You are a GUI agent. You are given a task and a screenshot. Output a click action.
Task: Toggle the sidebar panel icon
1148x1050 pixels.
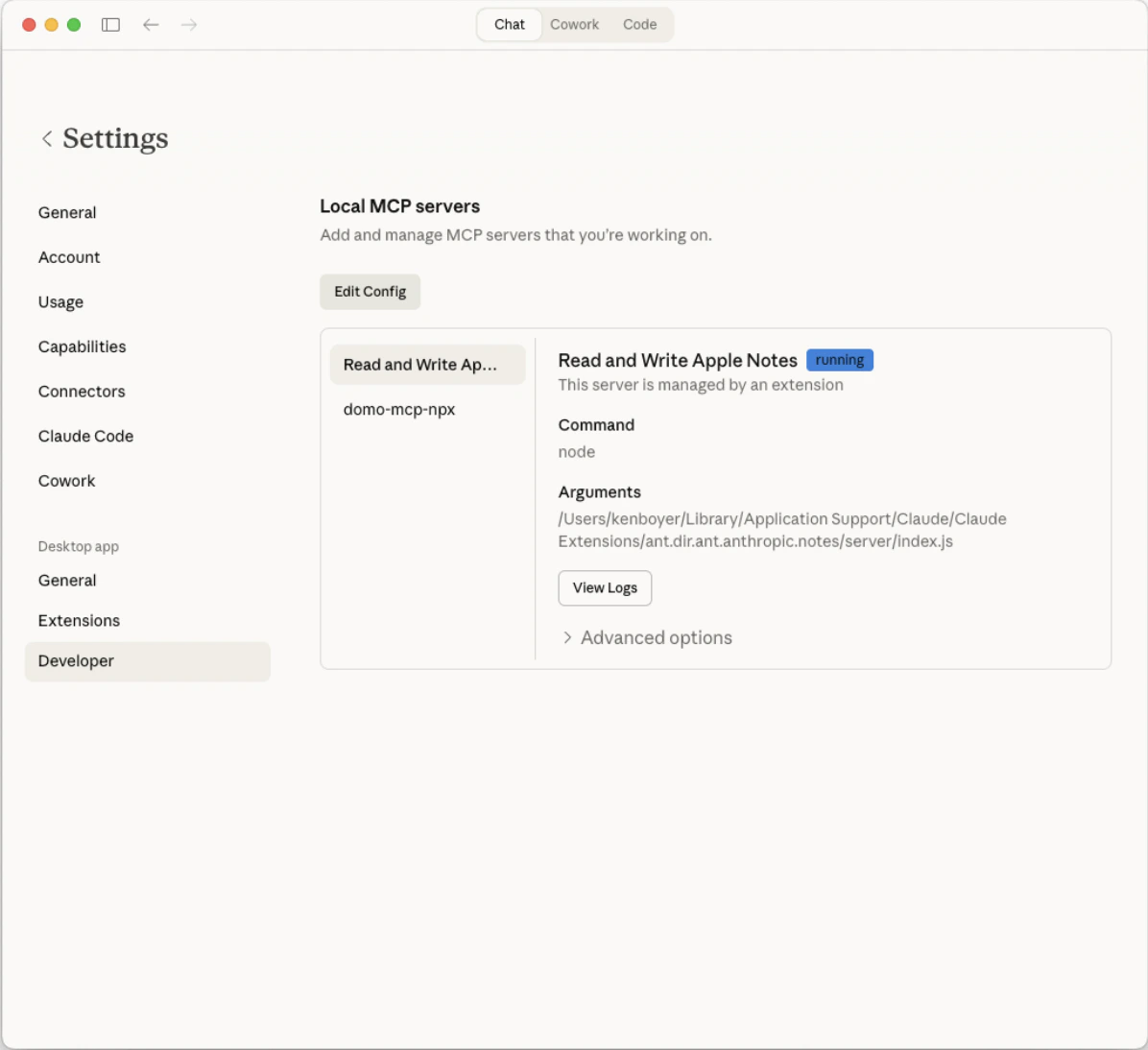coord(110,25)
